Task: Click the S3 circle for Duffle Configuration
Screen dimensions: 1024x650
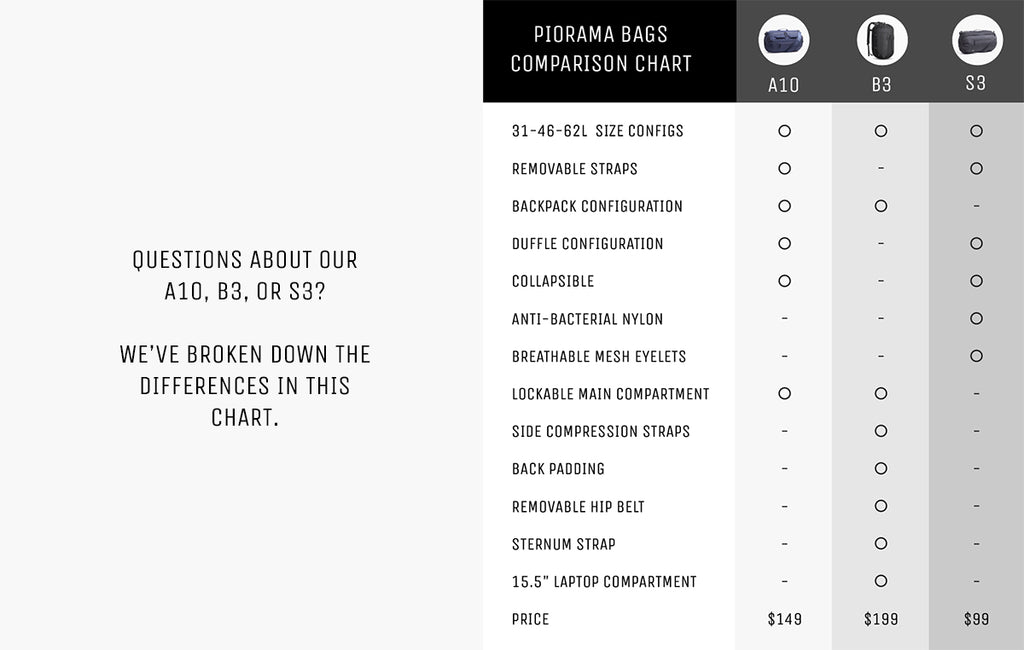Action: click(x=976, y=244)
